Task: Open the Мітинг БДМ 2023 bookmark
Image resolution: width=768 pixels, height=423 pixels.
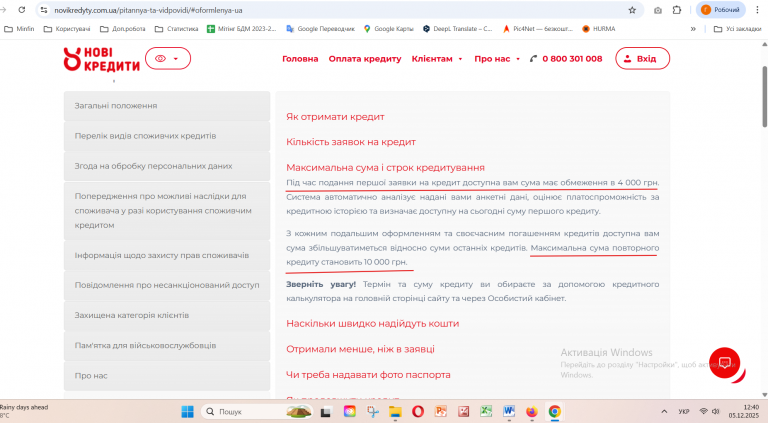Action: 241,29
